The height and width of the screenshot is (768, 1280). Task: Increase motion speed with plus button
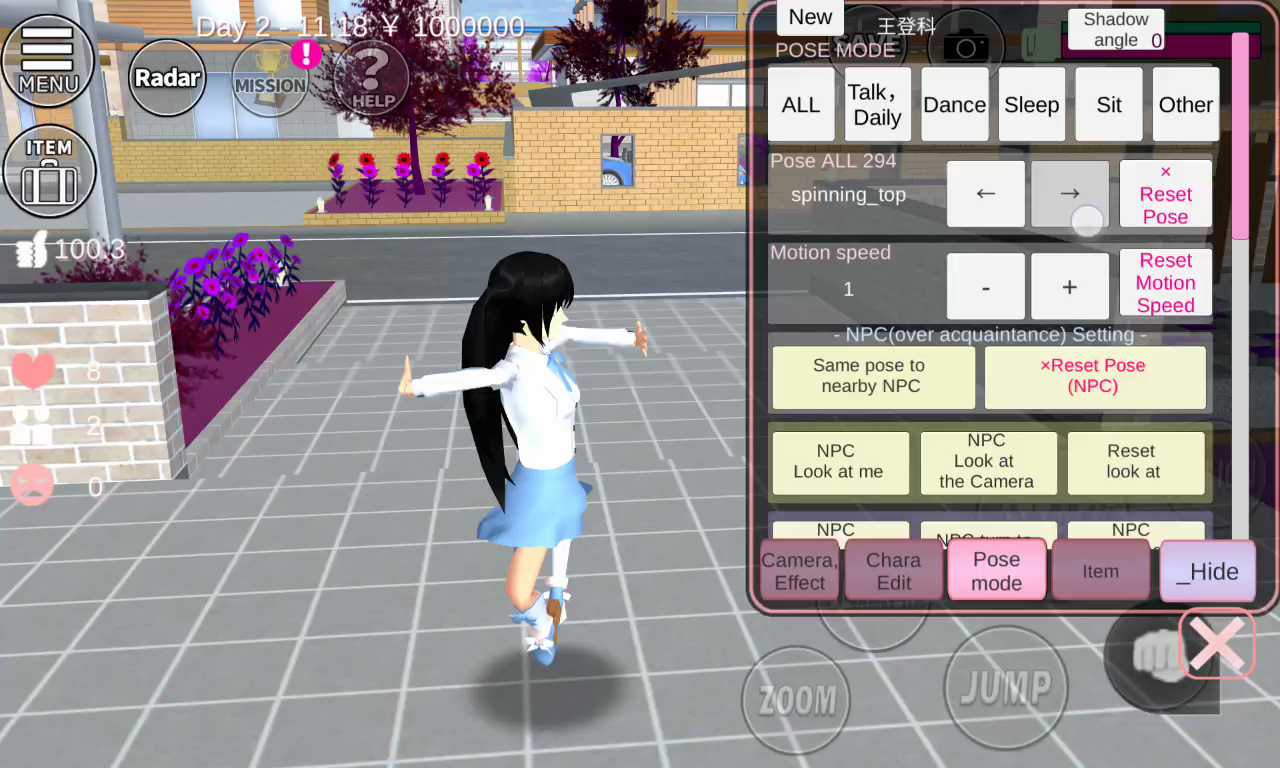[x=1069, y=287]
